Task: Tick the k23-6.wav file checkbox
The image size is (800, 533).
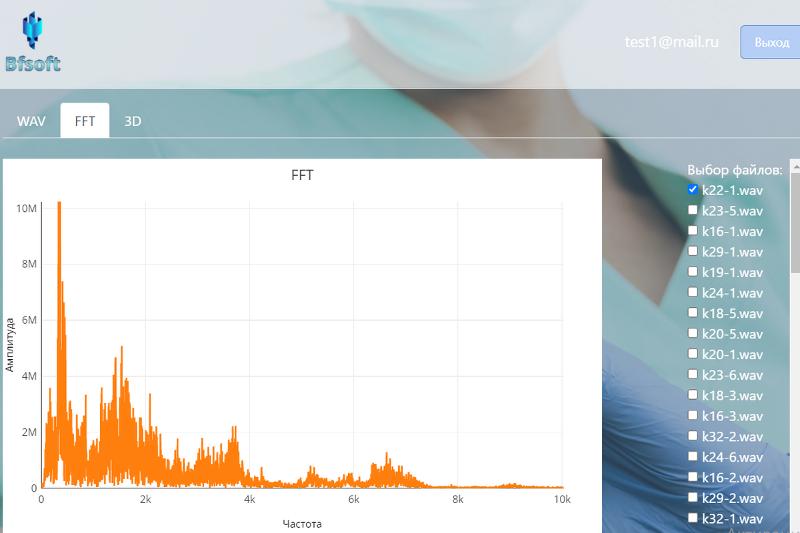Action: [693, 374]
